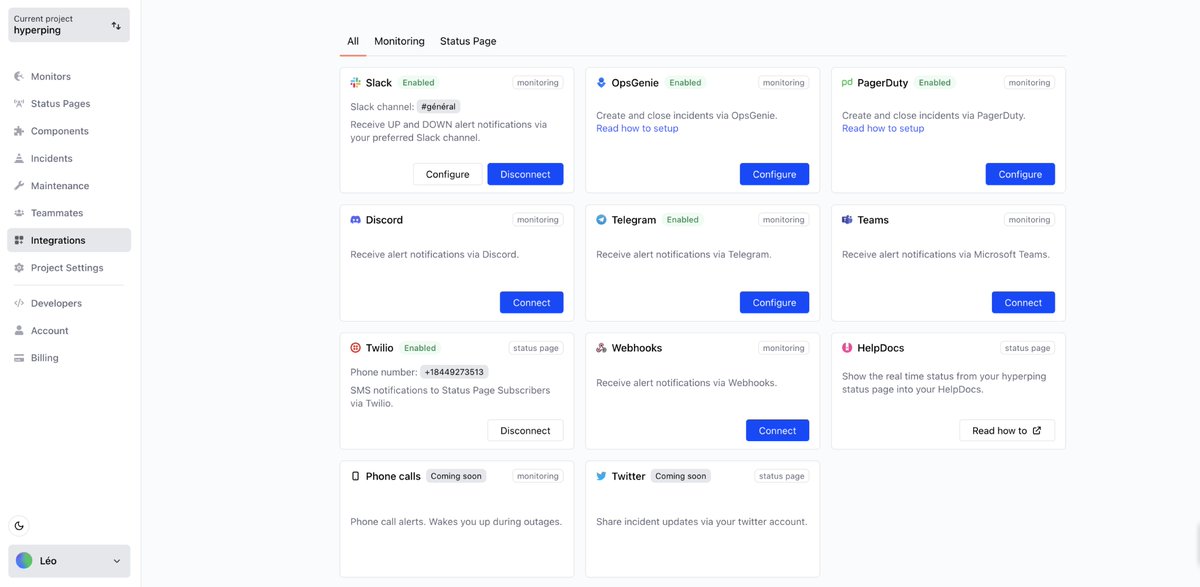Click the external link icon on Read how to
1200x587 pixels.
[x=1036, y=431]
